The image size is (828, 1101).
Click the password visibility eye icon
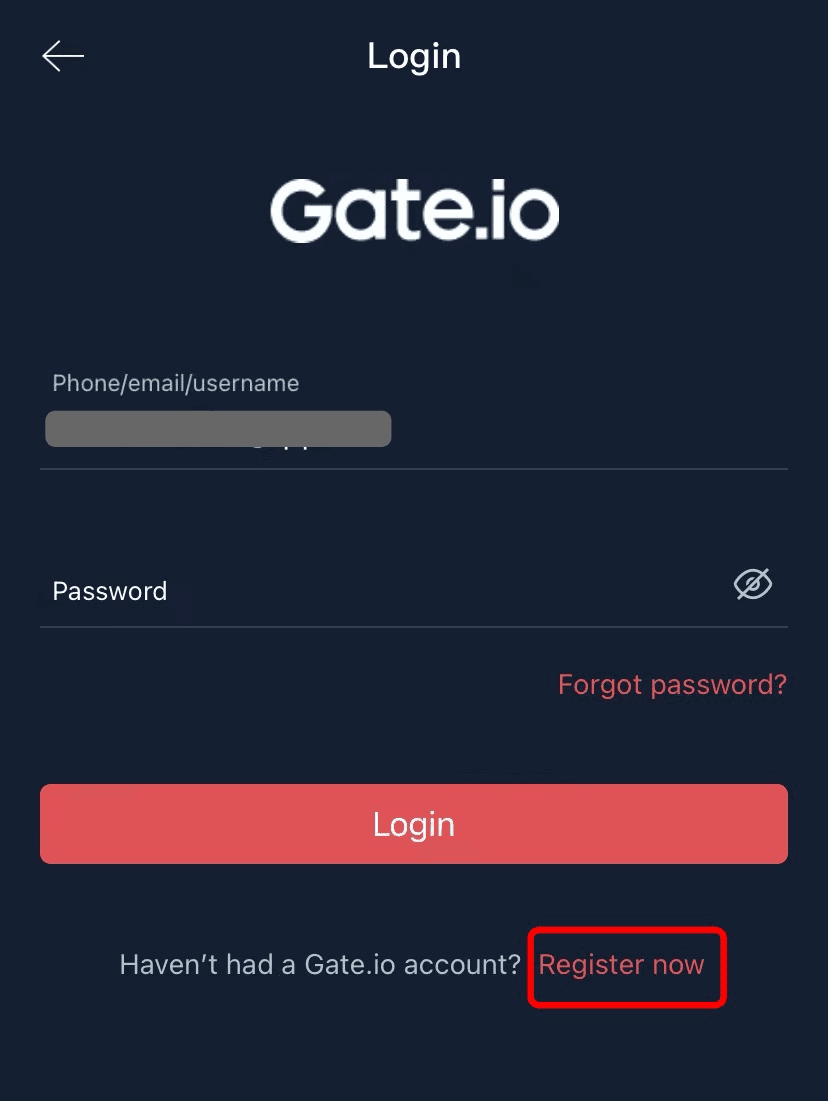752,585
